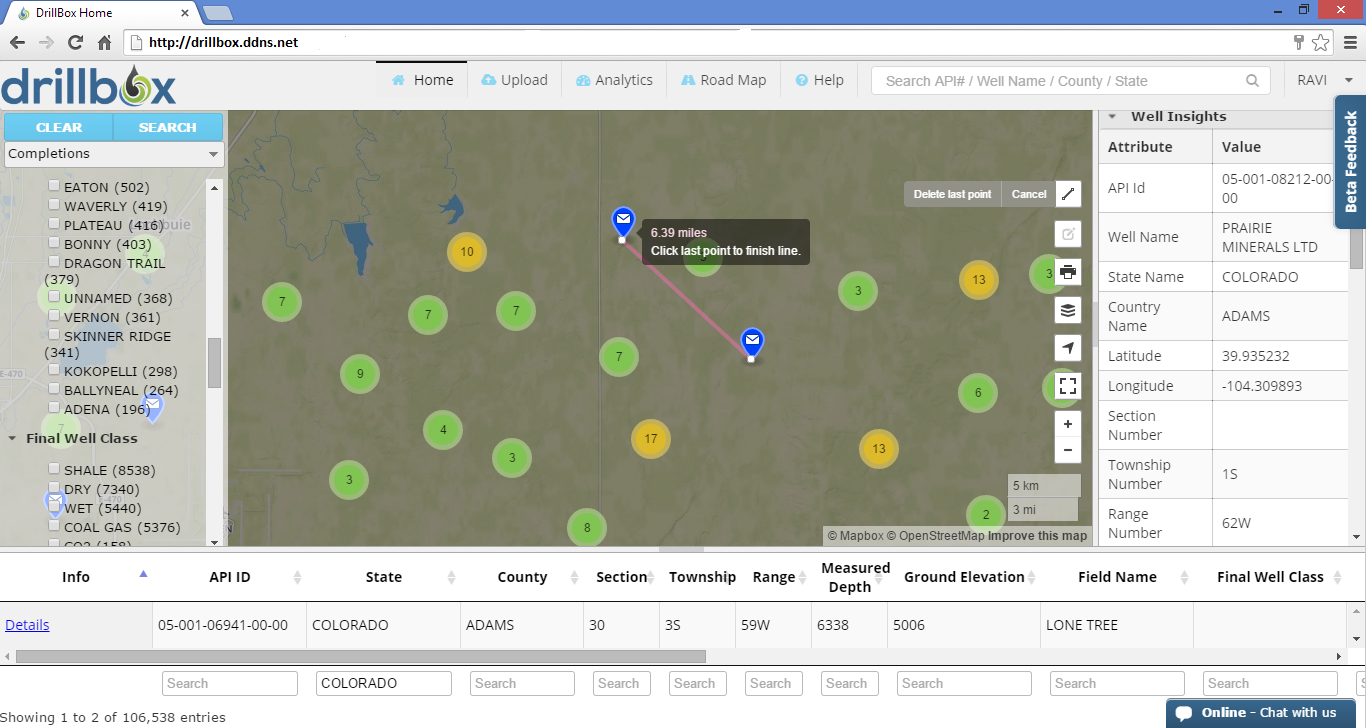Click the Improve this map link

tap(1037, 536)
